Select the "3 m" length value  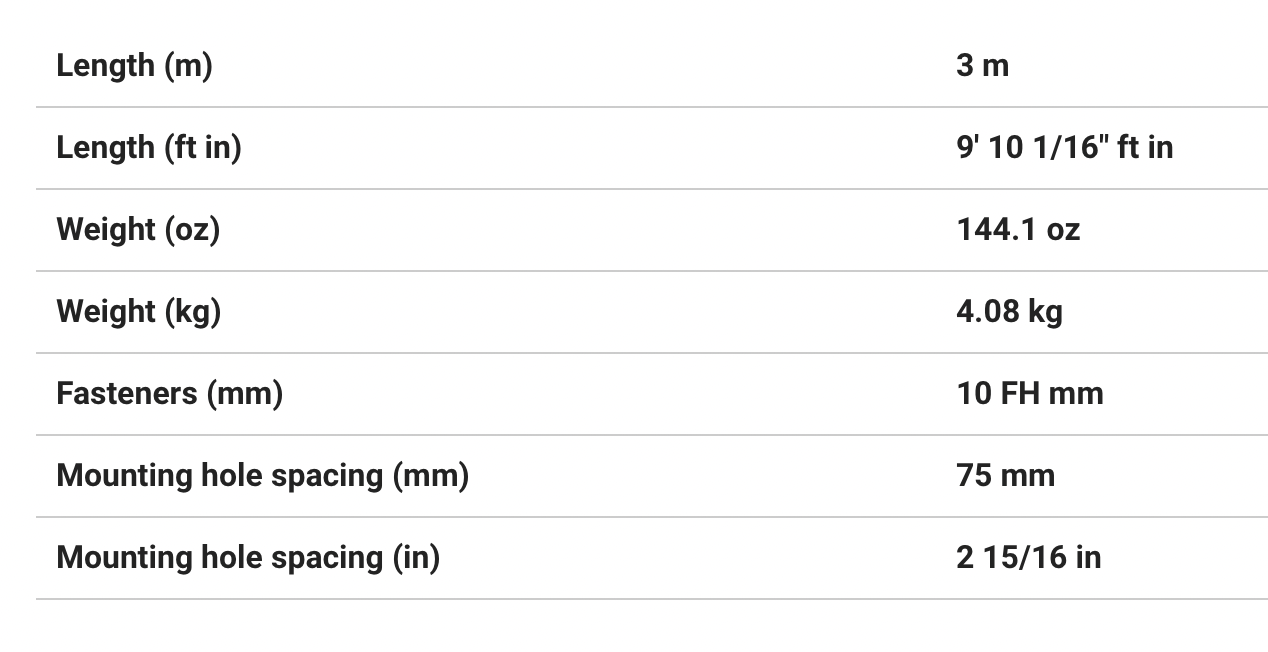click(982, 66)
